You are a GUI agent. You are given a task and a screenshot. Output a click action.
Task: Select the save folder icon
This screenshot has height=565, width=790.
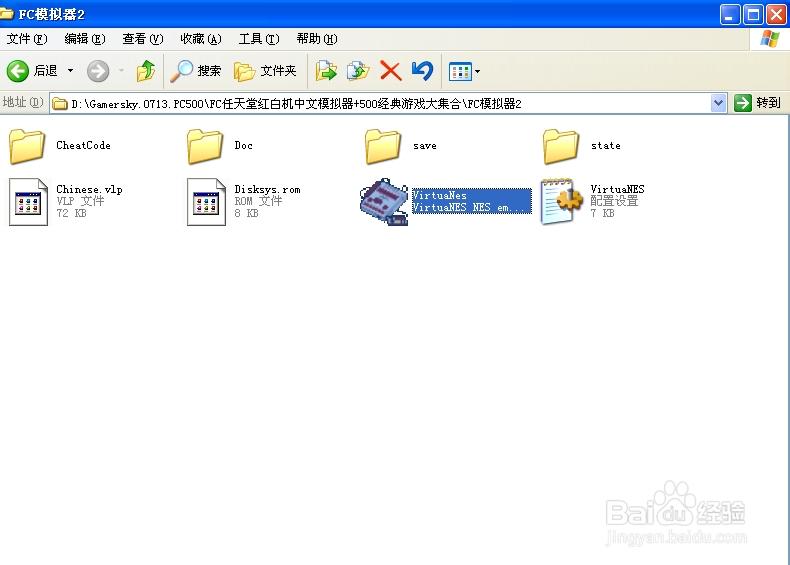coord(383,146)
